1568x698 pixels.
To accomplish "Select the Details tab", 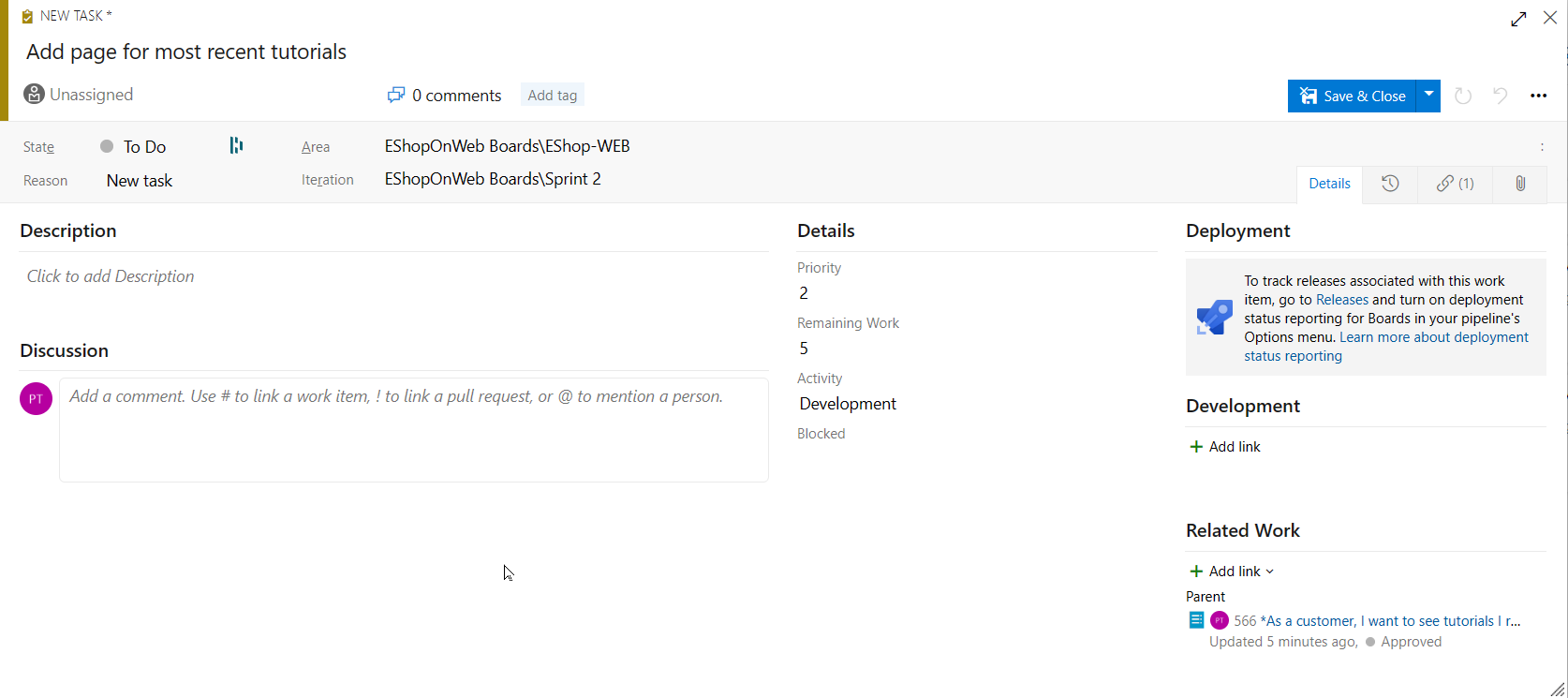I will coord(1329,184).
